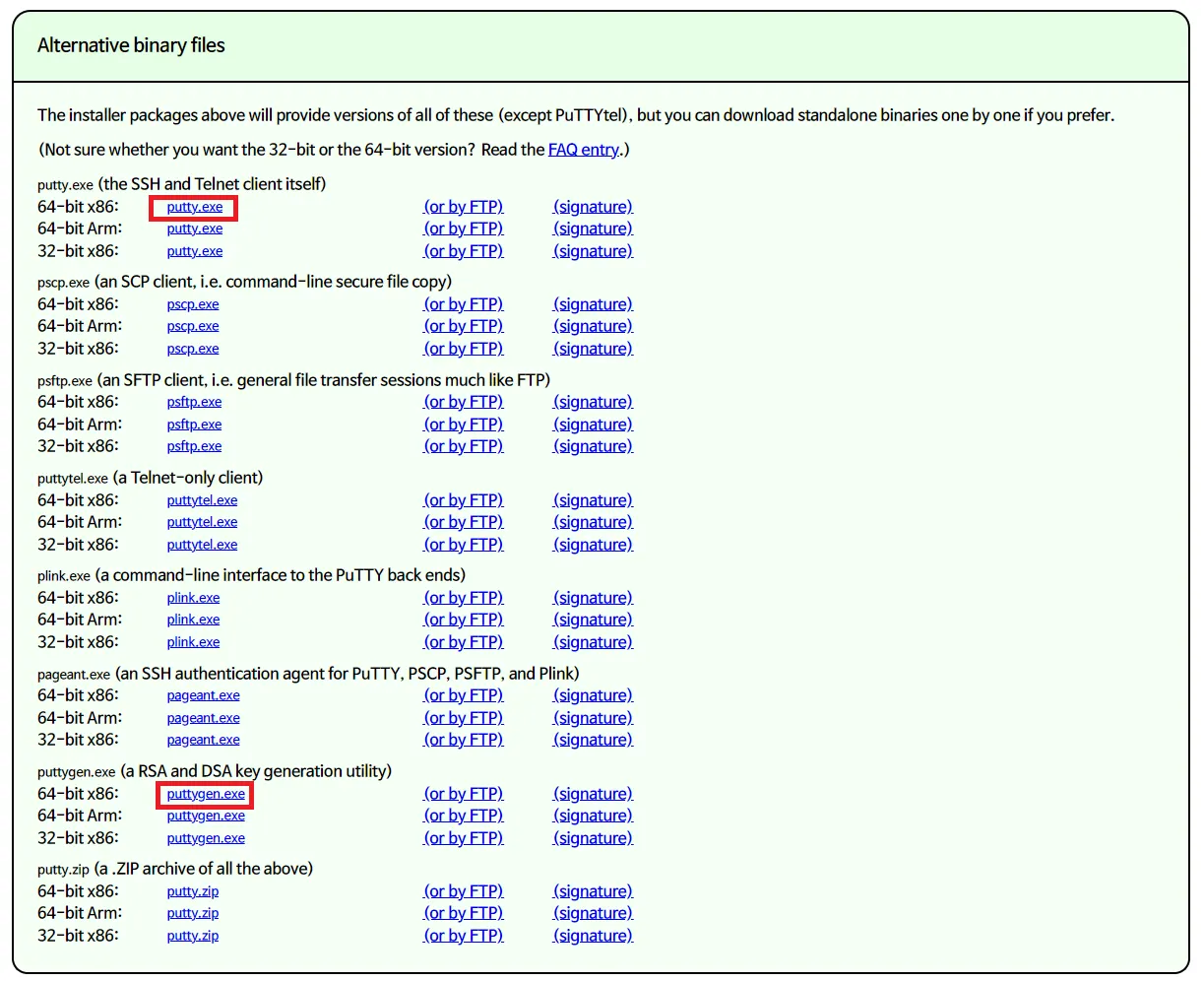Click FTP link for 64-bit Arm putty.exe
This screenshot has height=981, width=1204.
tap(464, 229)
